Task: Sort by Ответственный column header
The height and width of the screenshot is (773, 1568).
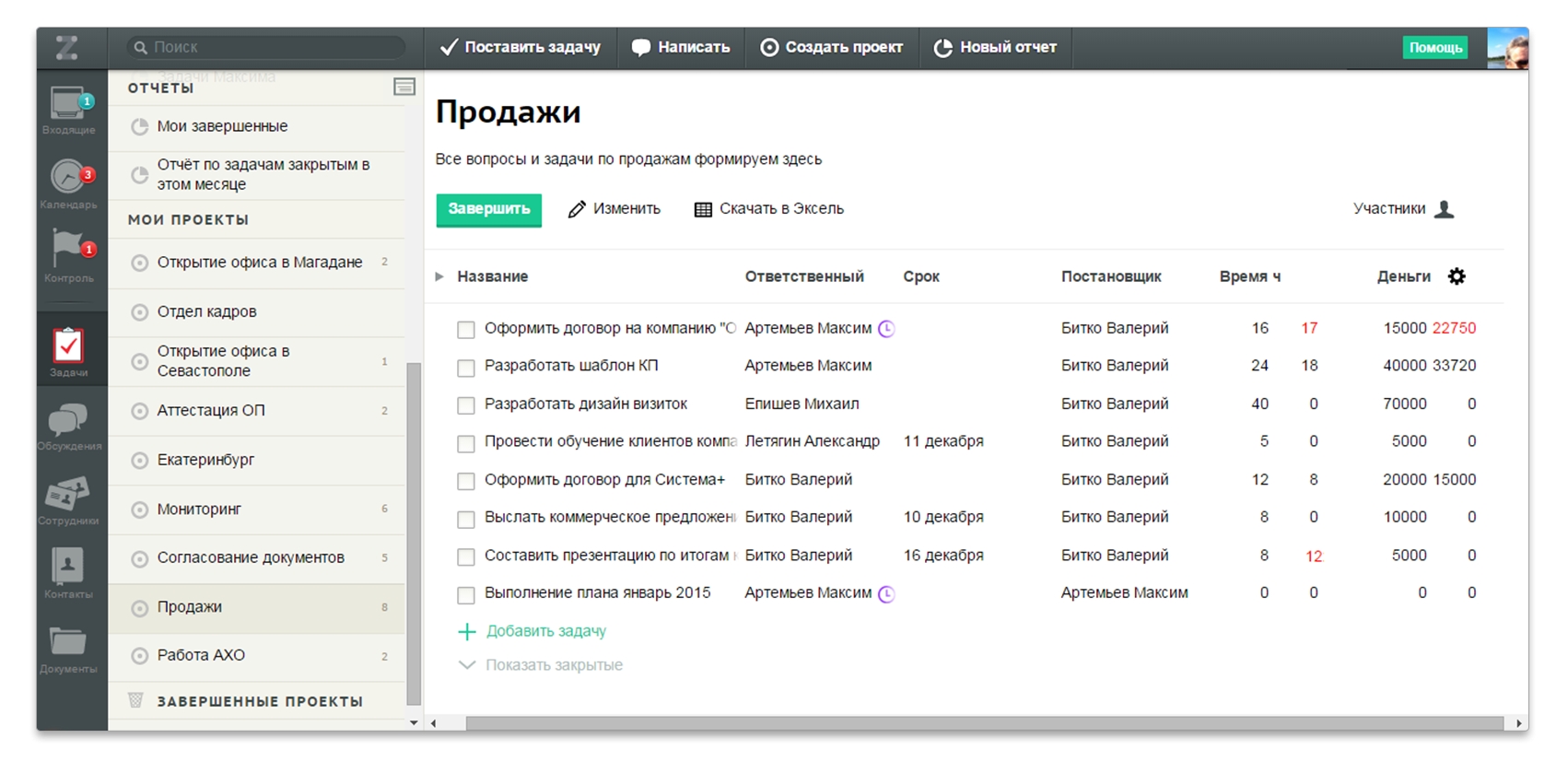Action: [x=804, y=277]
